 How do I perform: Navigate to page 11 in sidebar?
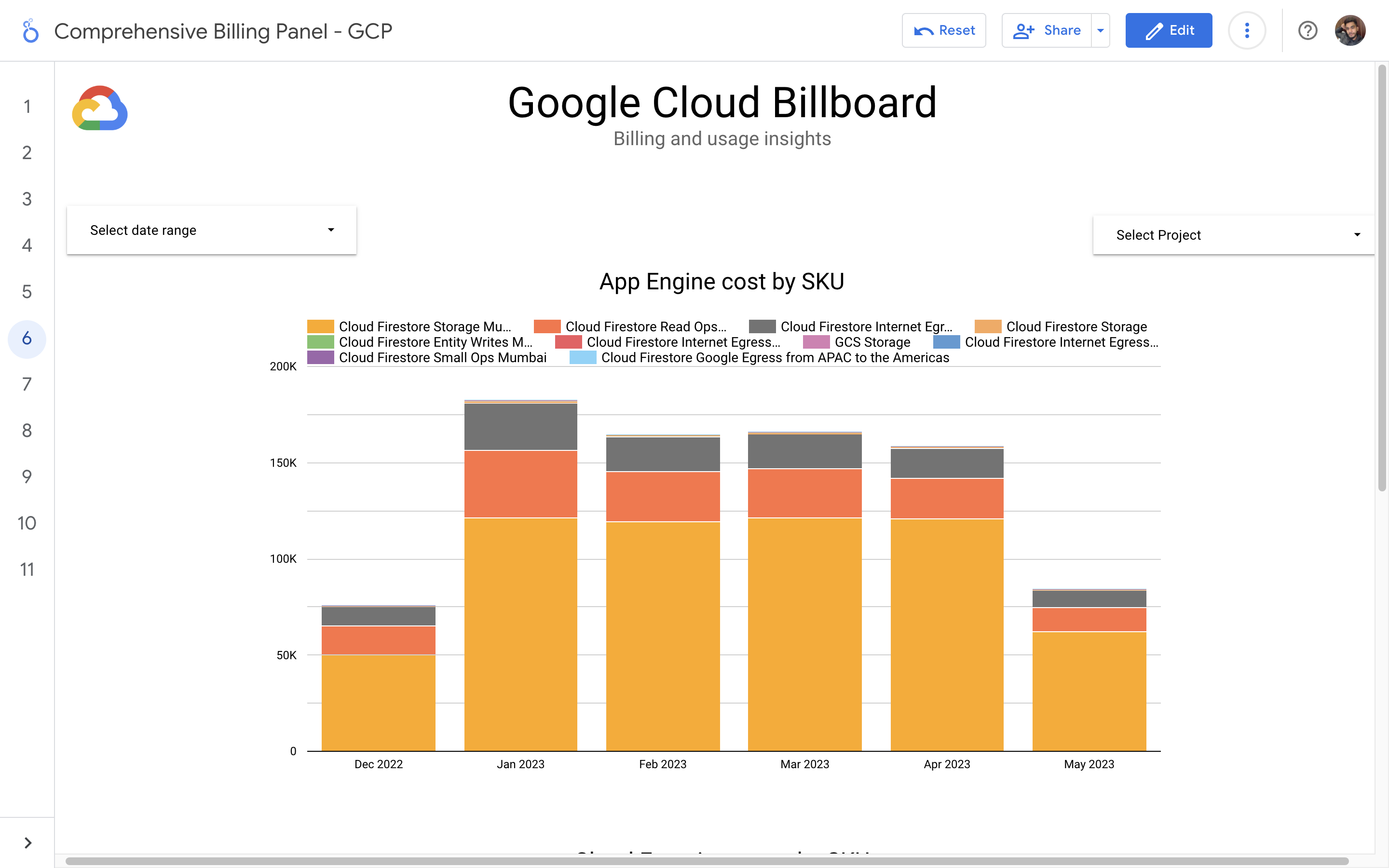point(27,570)
